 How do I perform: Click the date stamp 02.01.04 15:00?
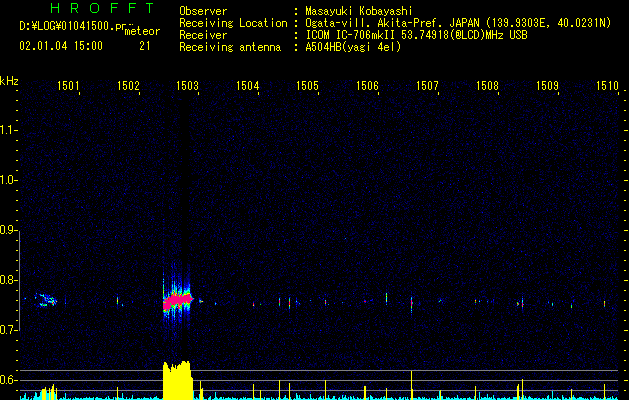(x=61, y=46)
